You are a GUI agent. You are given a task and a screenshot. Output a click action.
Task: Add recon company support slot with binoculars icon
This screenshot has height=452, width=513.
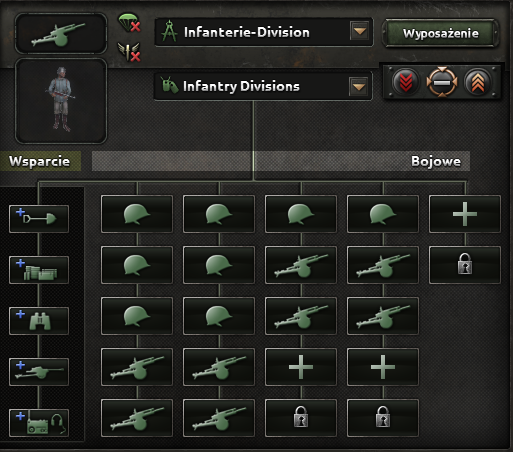click(39, 321)
